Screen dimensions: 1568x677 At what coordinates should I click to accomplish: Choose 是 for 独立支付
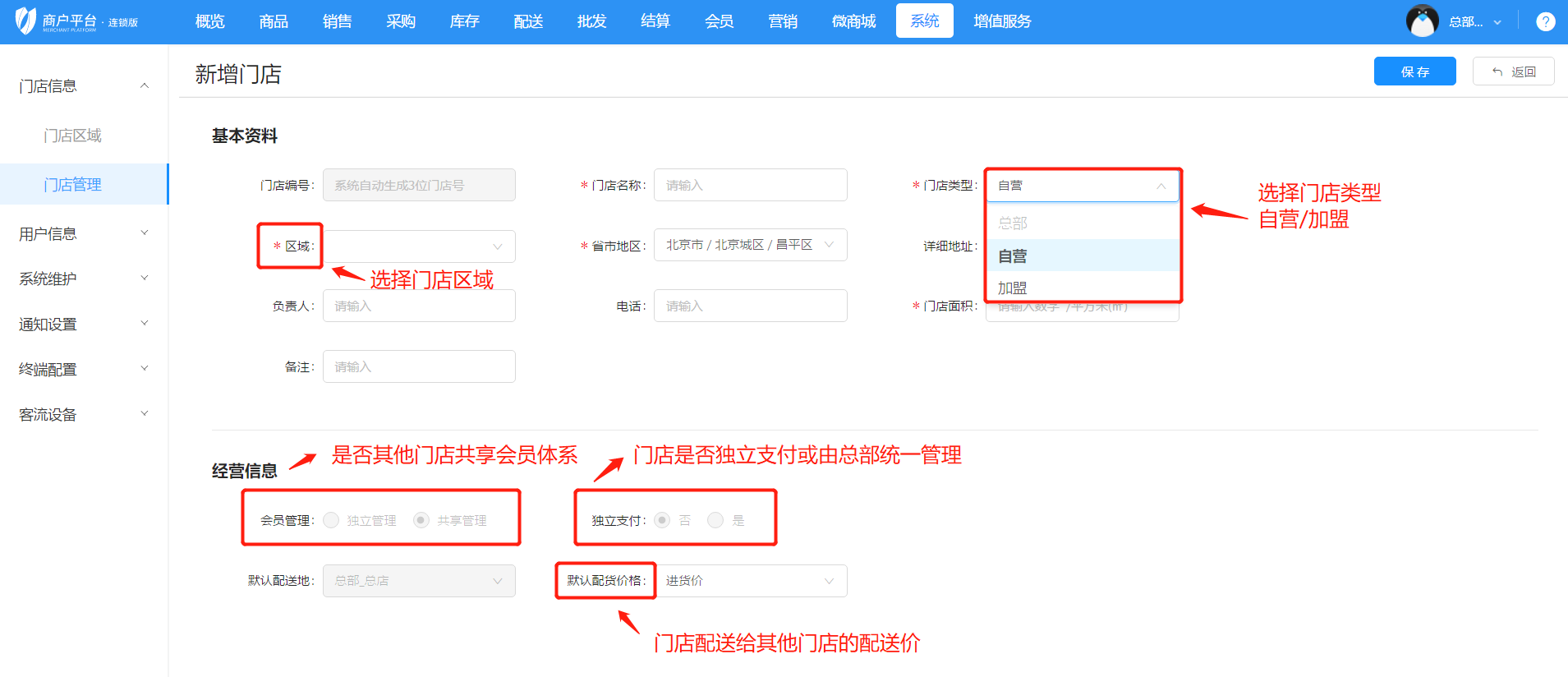point(715,520)
